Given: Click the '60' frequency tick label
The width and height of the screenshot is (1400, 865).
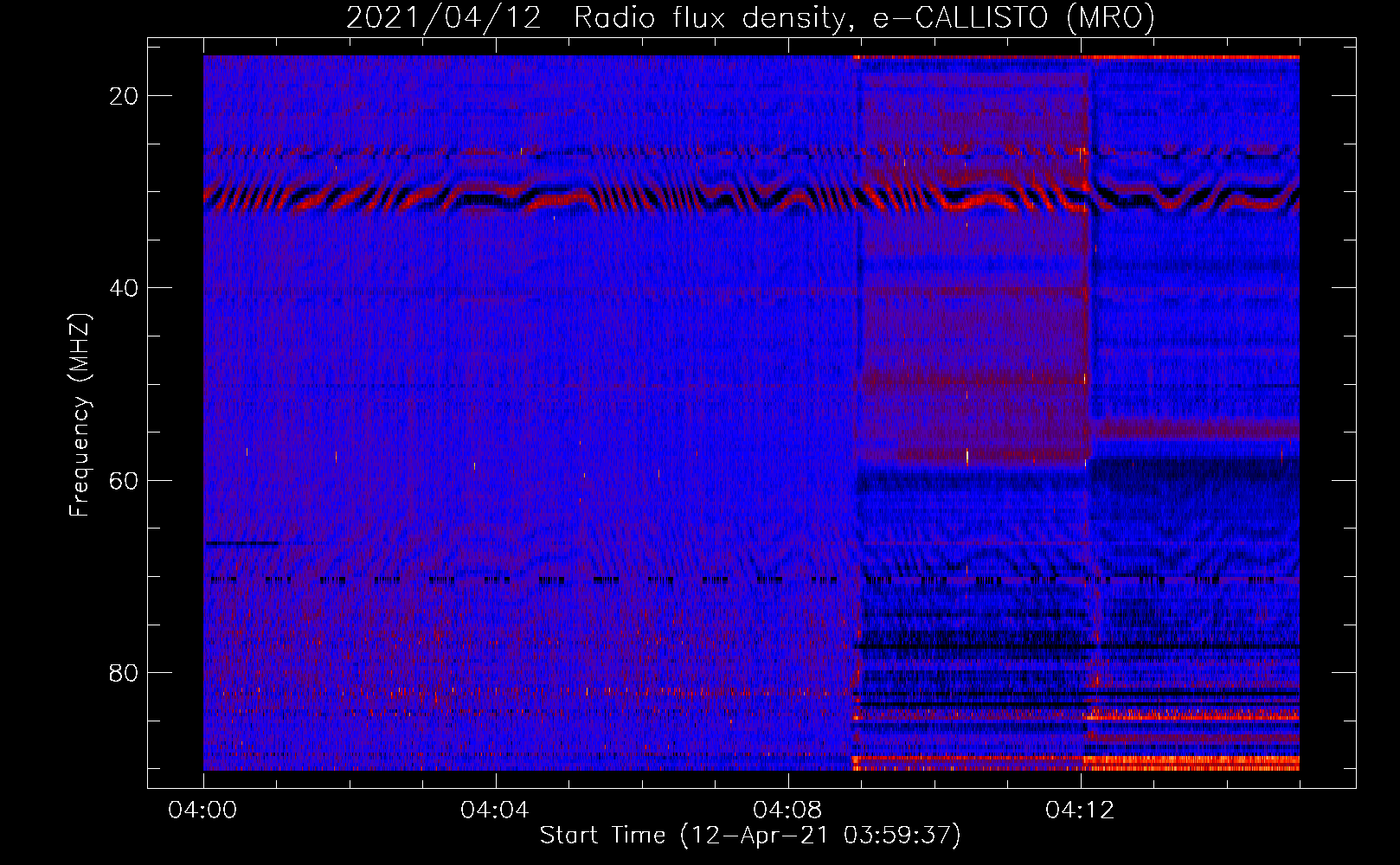Looking at the screenshot, I should 125,480.
